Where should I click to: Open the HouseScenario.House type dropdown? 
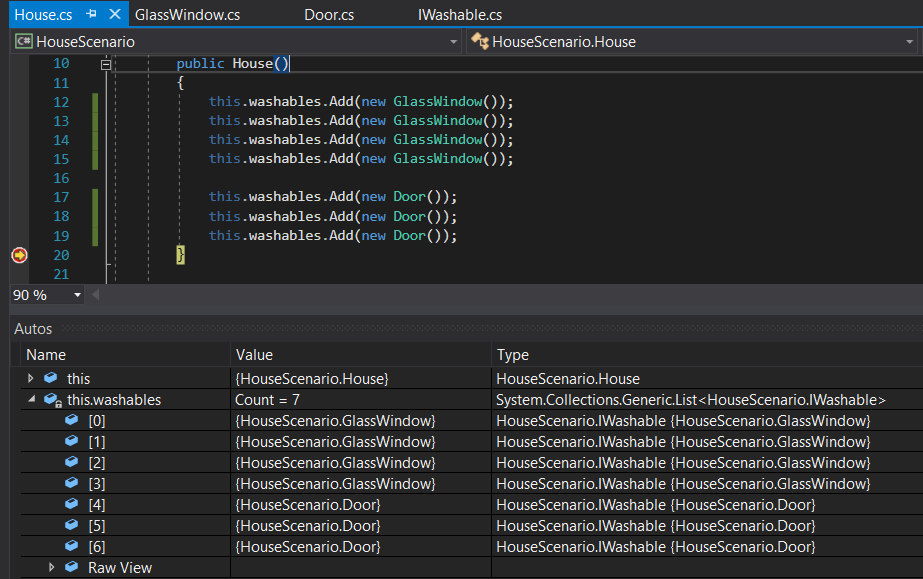909,42
